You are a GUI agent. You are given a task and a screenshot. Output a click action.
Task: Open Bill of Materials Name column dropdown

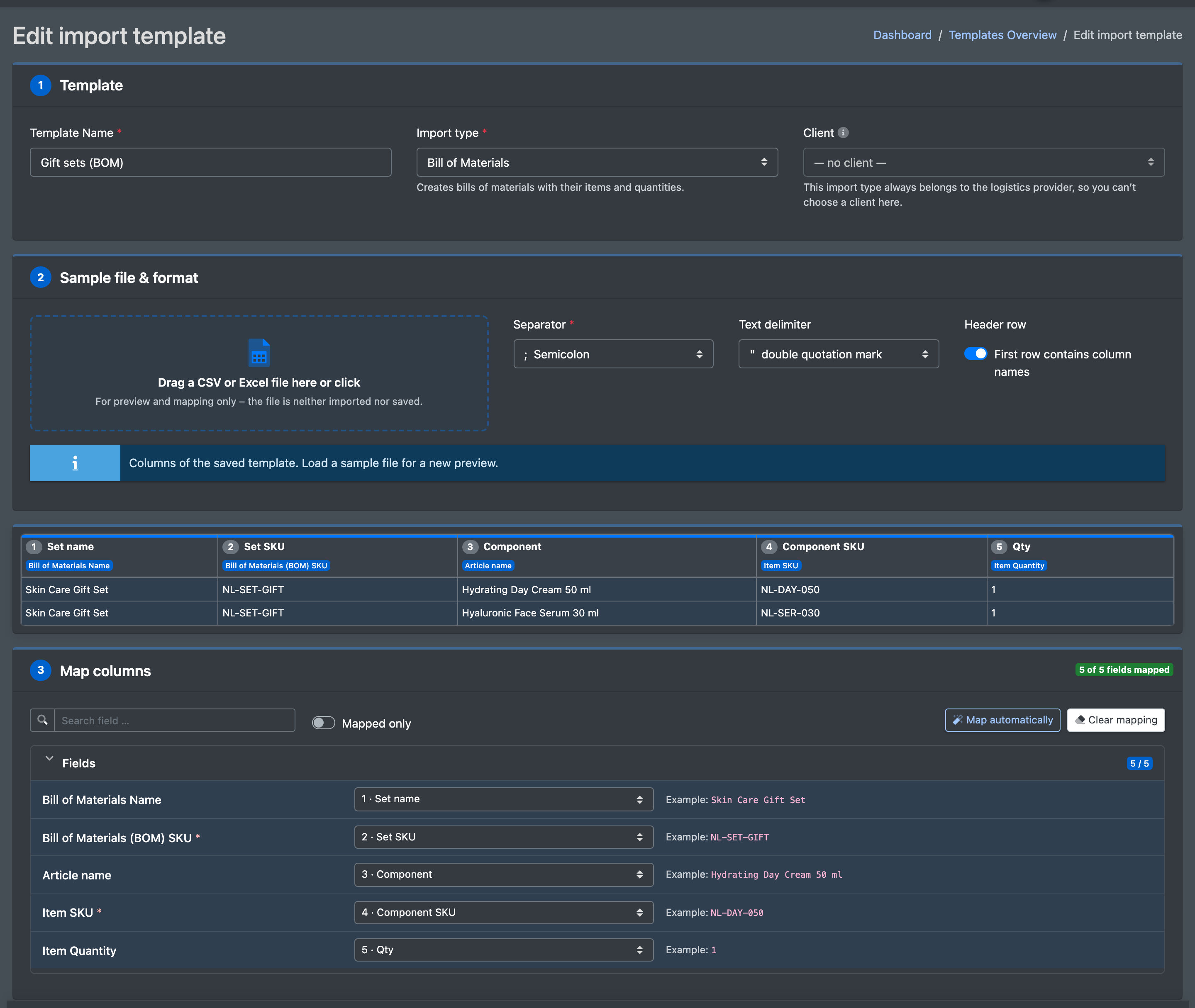click(x=503, y=799)
